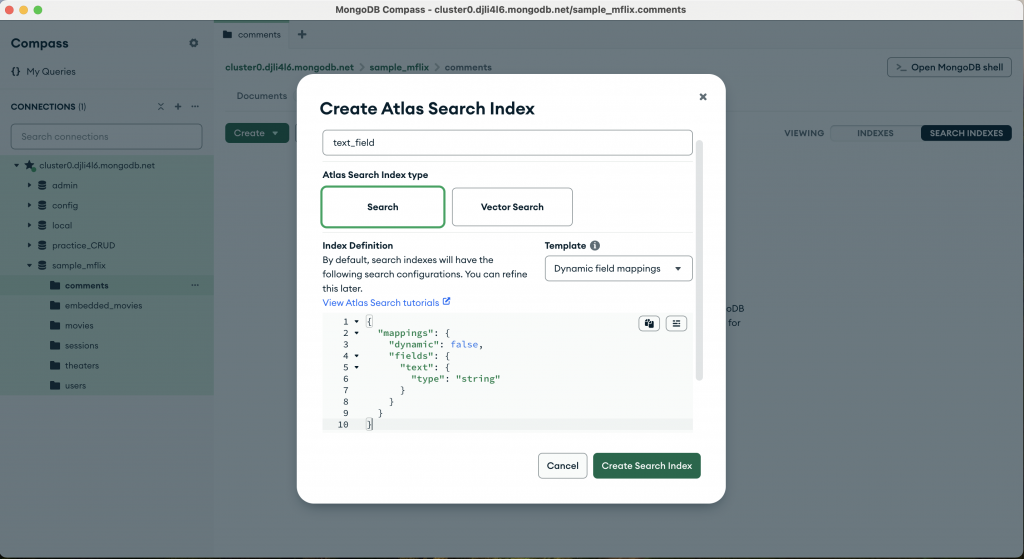The image size is (1024, 559).
Task: Click Cancel in the dialog
Action: coord(562,466)
